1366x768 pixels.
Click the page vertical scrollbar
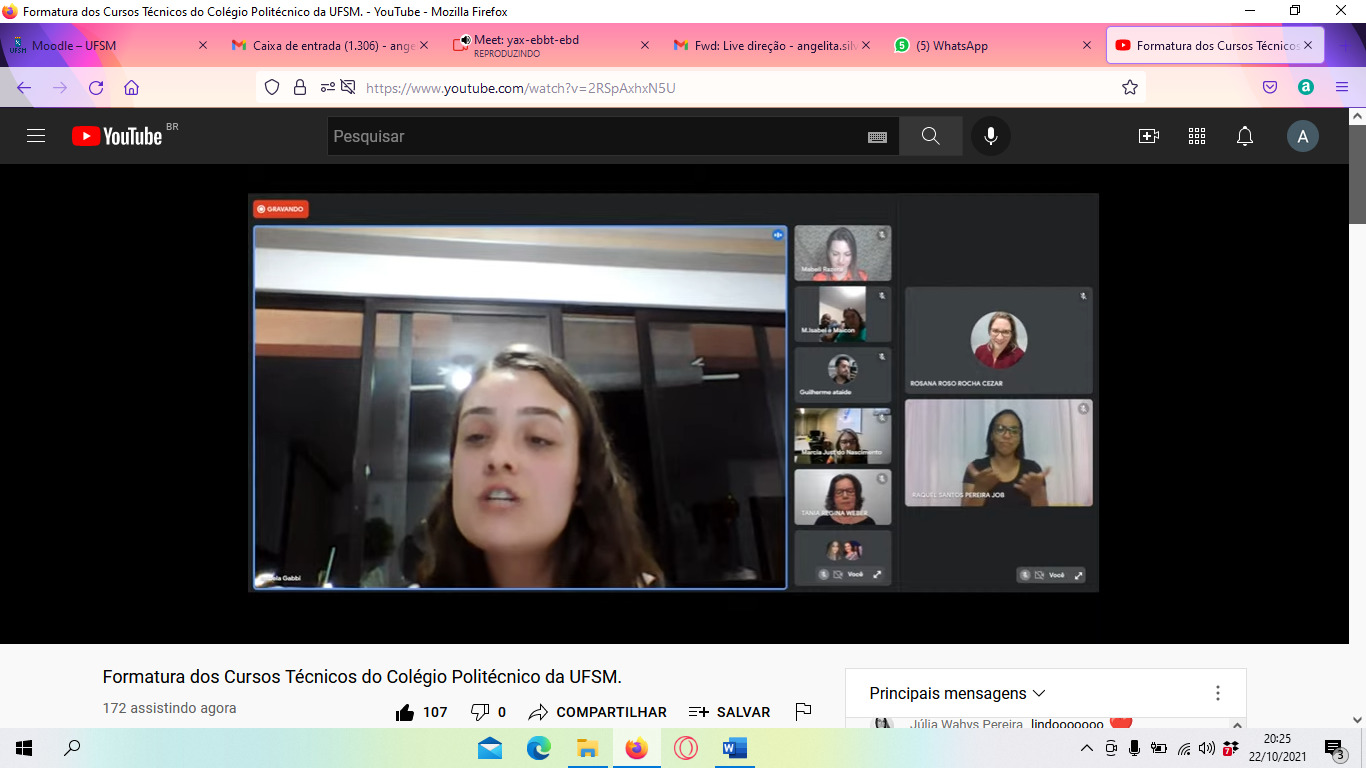coord(1357,400)
